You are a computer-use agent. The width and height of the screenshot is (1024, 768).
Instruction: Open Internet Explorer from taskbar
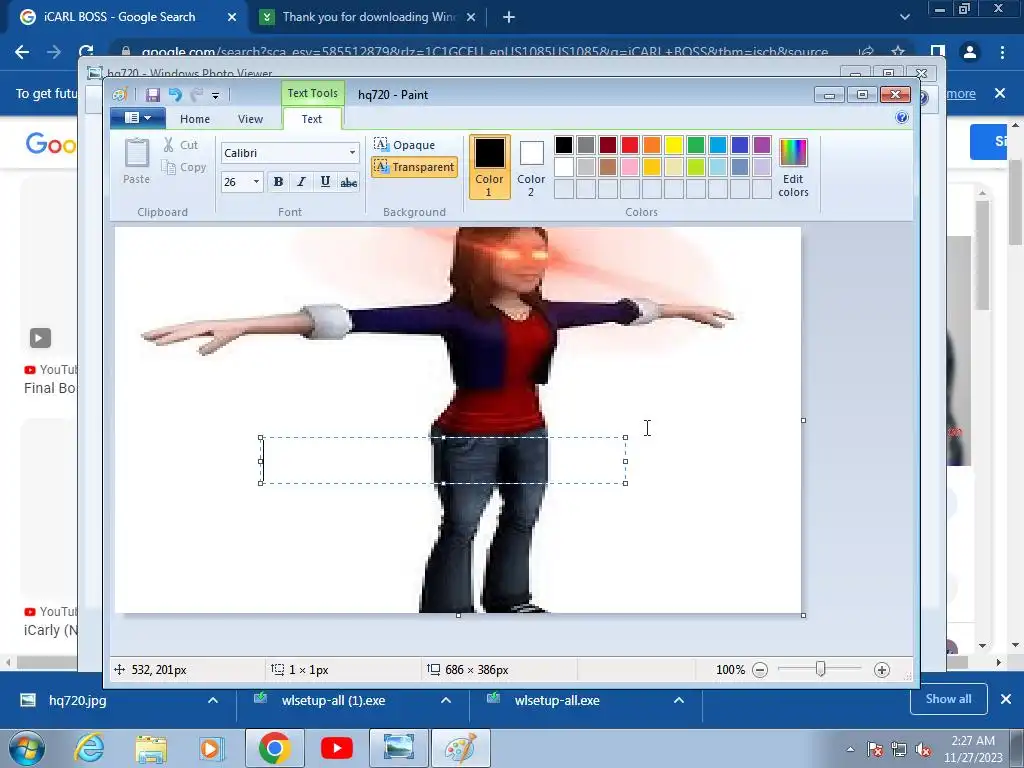coord(89,748)
